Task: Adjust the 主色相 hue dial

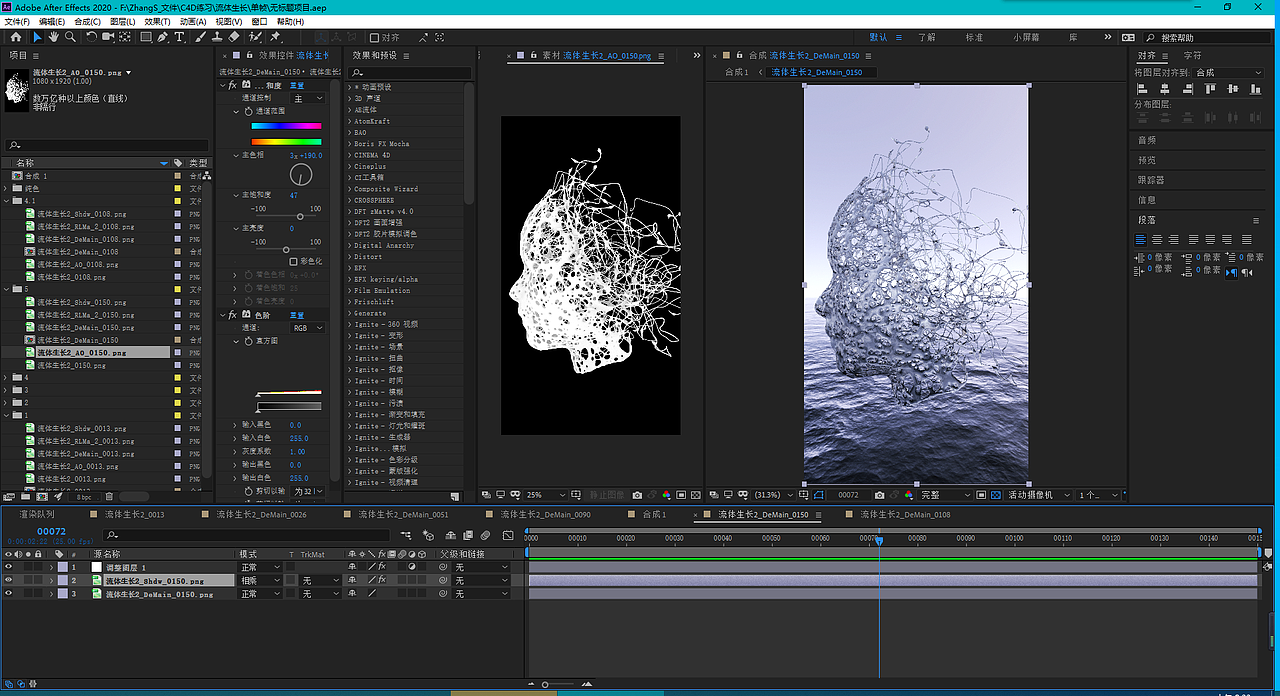Action: pyautogui.click(x=300, y=174)
